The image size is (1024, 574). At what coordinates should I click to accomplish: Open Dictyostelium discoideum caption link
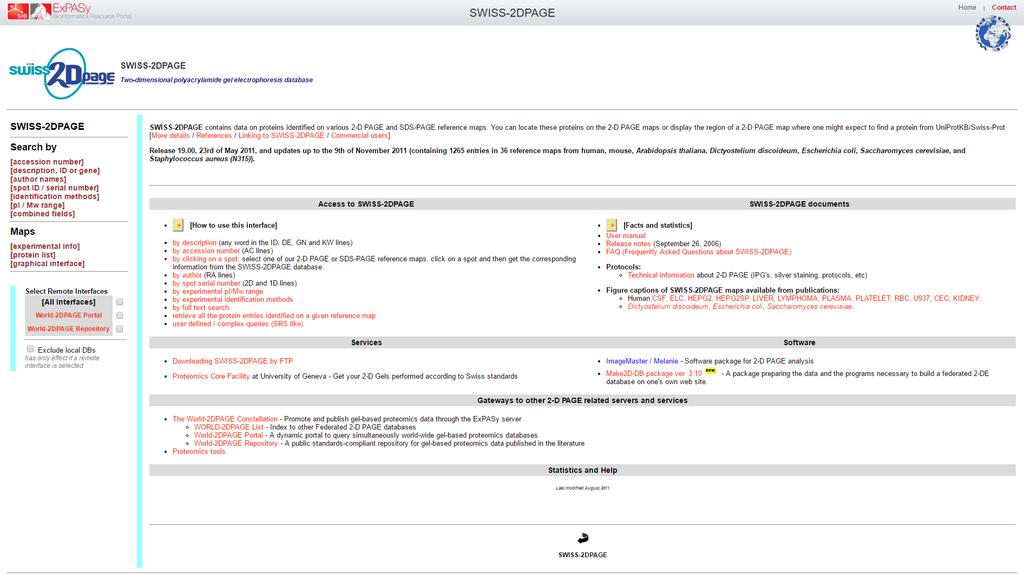[668, 307]
